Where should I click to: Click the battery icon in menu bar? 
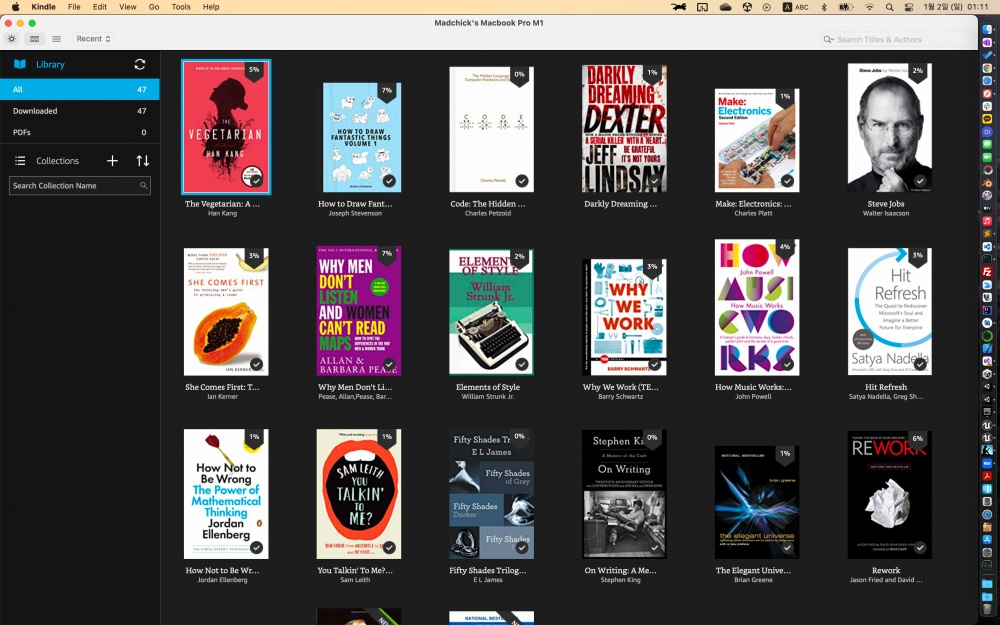coord(846,7)
